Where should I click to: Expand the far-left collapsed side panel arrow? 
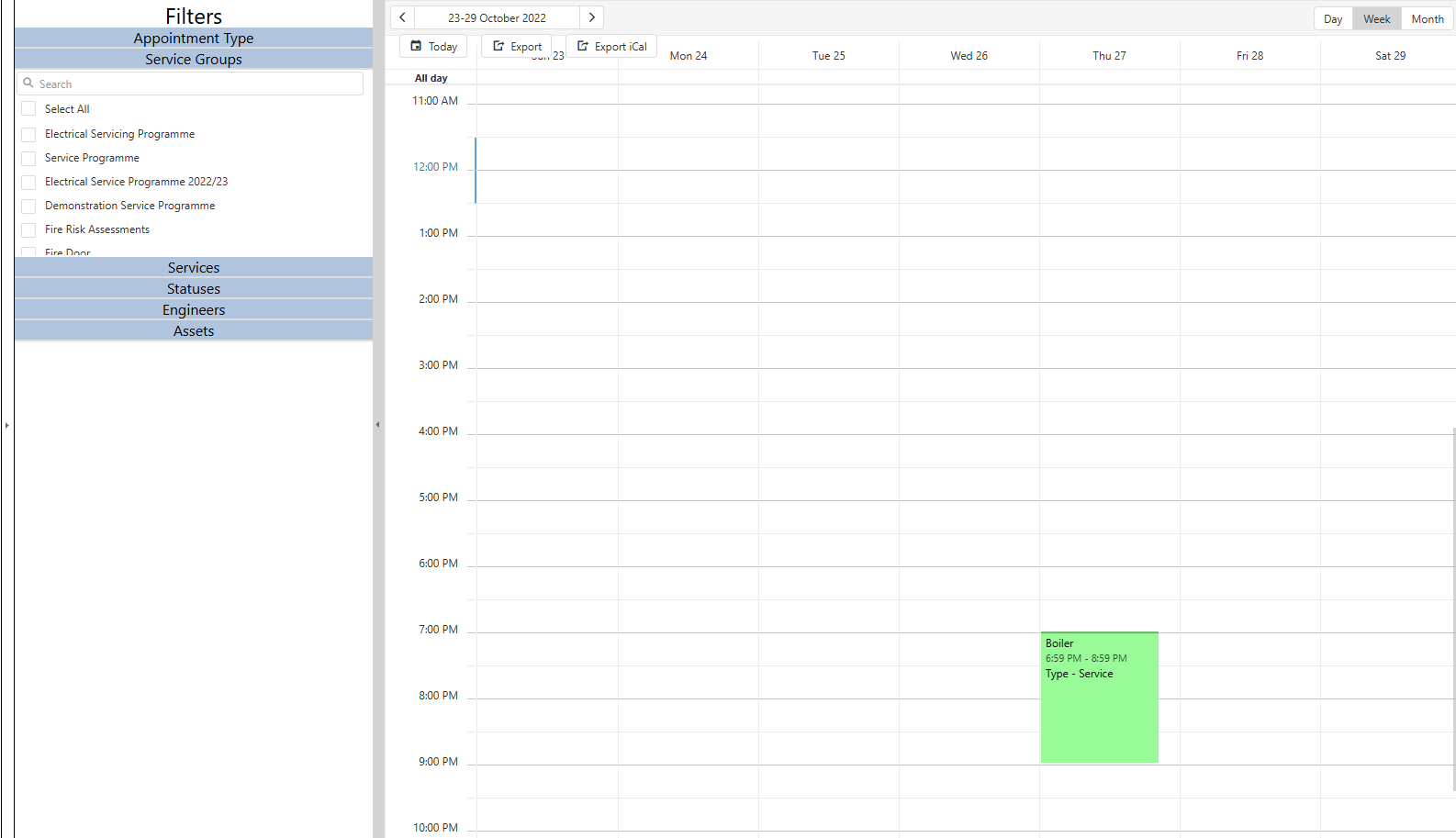[x=6, y=425]
